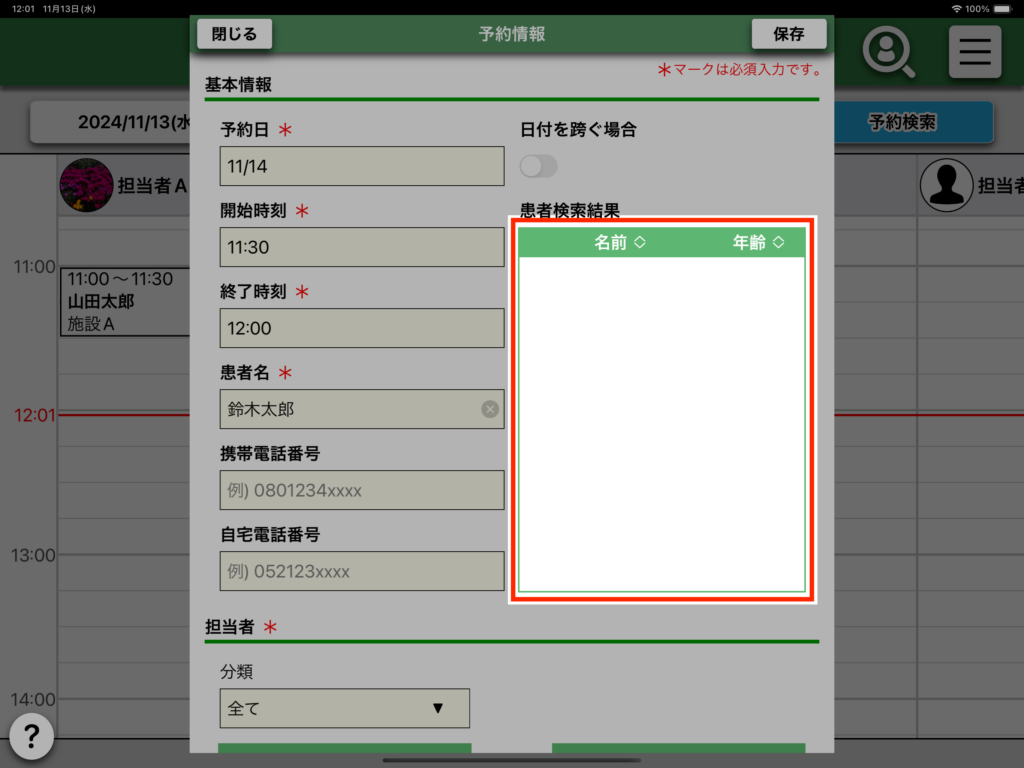The image size is (1024, 768).
Task: Toggle the 日付を跨ぐ場合 switch
Action: (x=539, y=166)
